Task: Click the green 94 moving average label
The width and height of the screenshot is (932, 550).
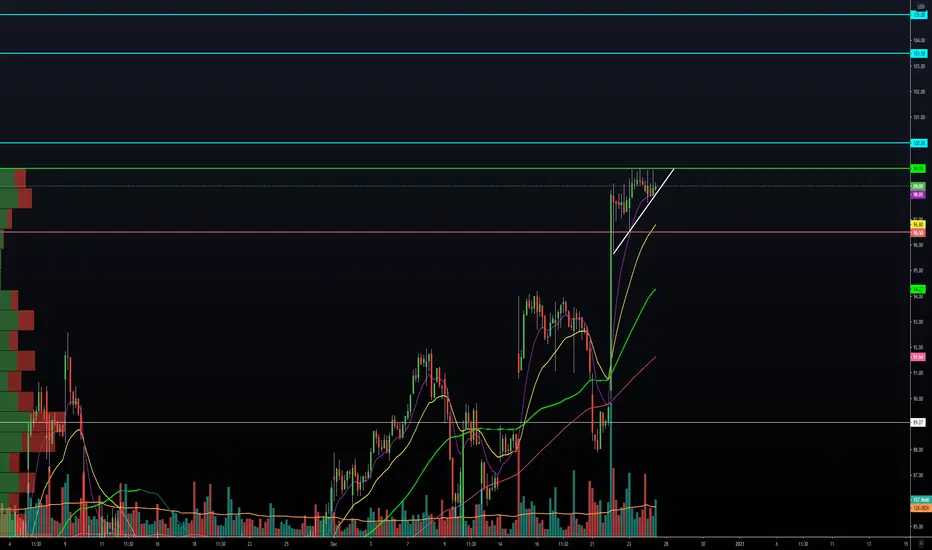Action: 918,289
